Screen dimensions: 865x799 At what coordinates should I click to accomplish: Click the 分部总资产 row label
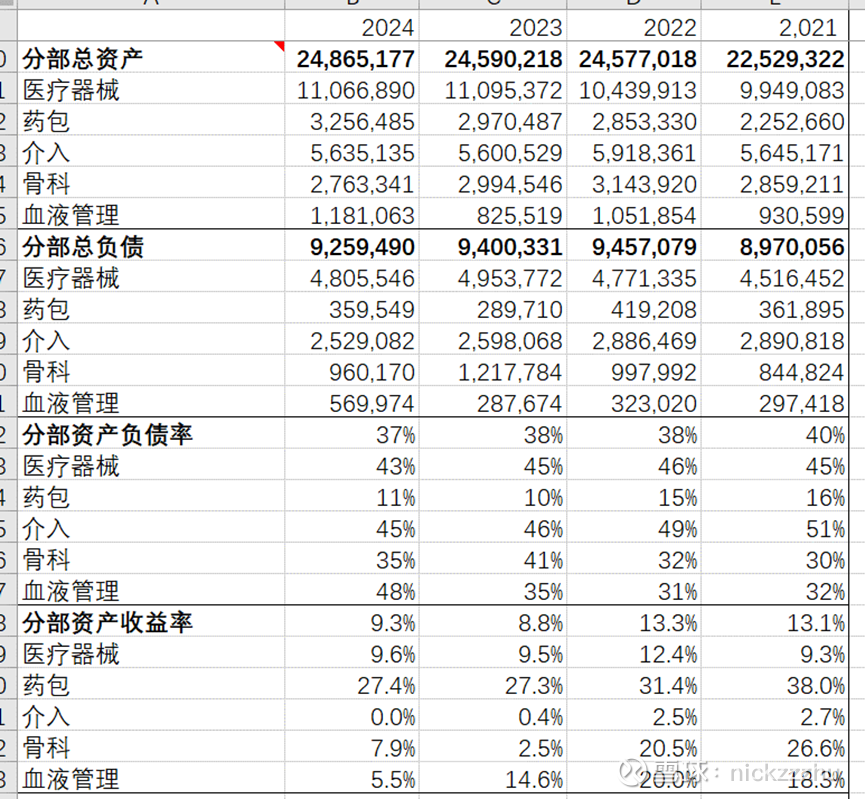click(83, 58)
